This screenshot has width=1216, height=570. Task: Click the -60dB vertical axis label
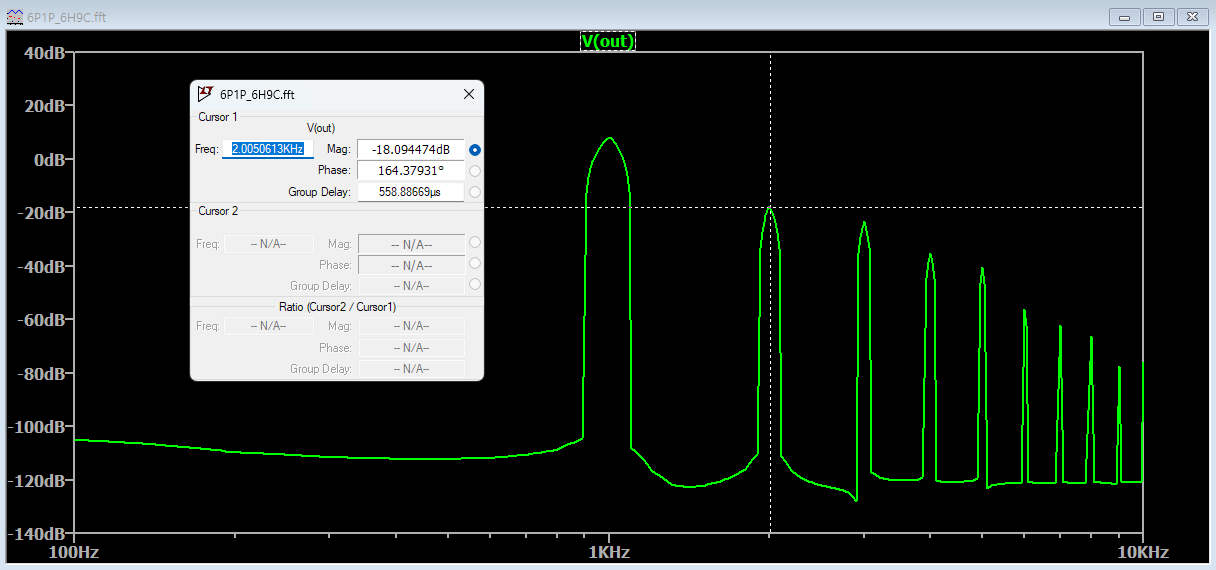(41, 320)
